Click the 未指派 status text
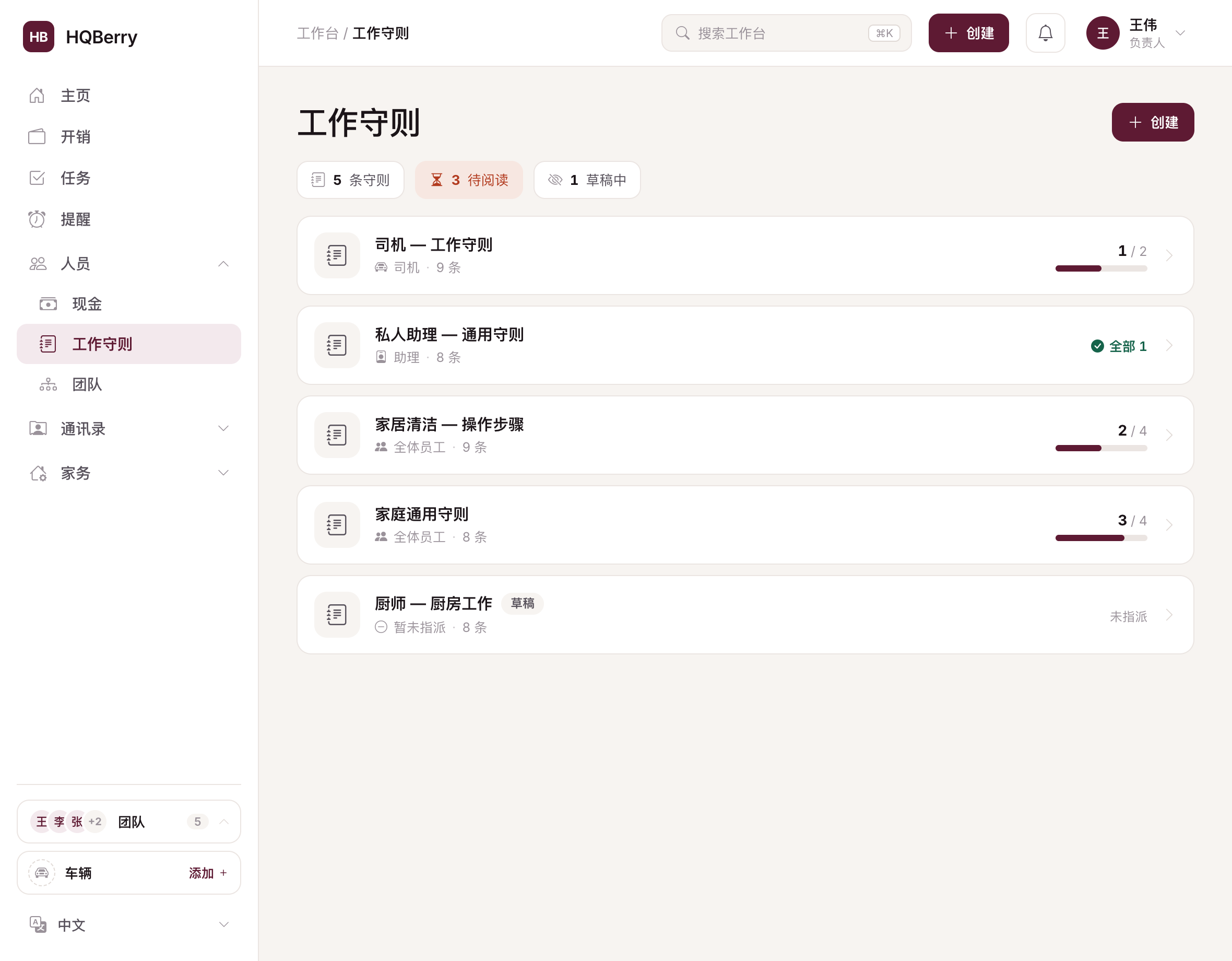1232x961 pixels. [x=1128, y=616]
